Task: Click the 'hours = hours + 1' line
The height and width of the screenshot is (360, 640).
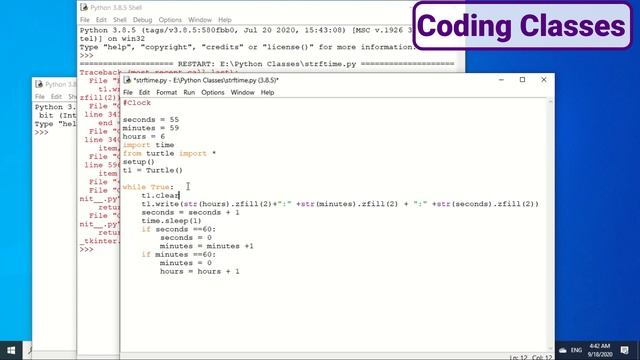Action: tap(200, 271)
